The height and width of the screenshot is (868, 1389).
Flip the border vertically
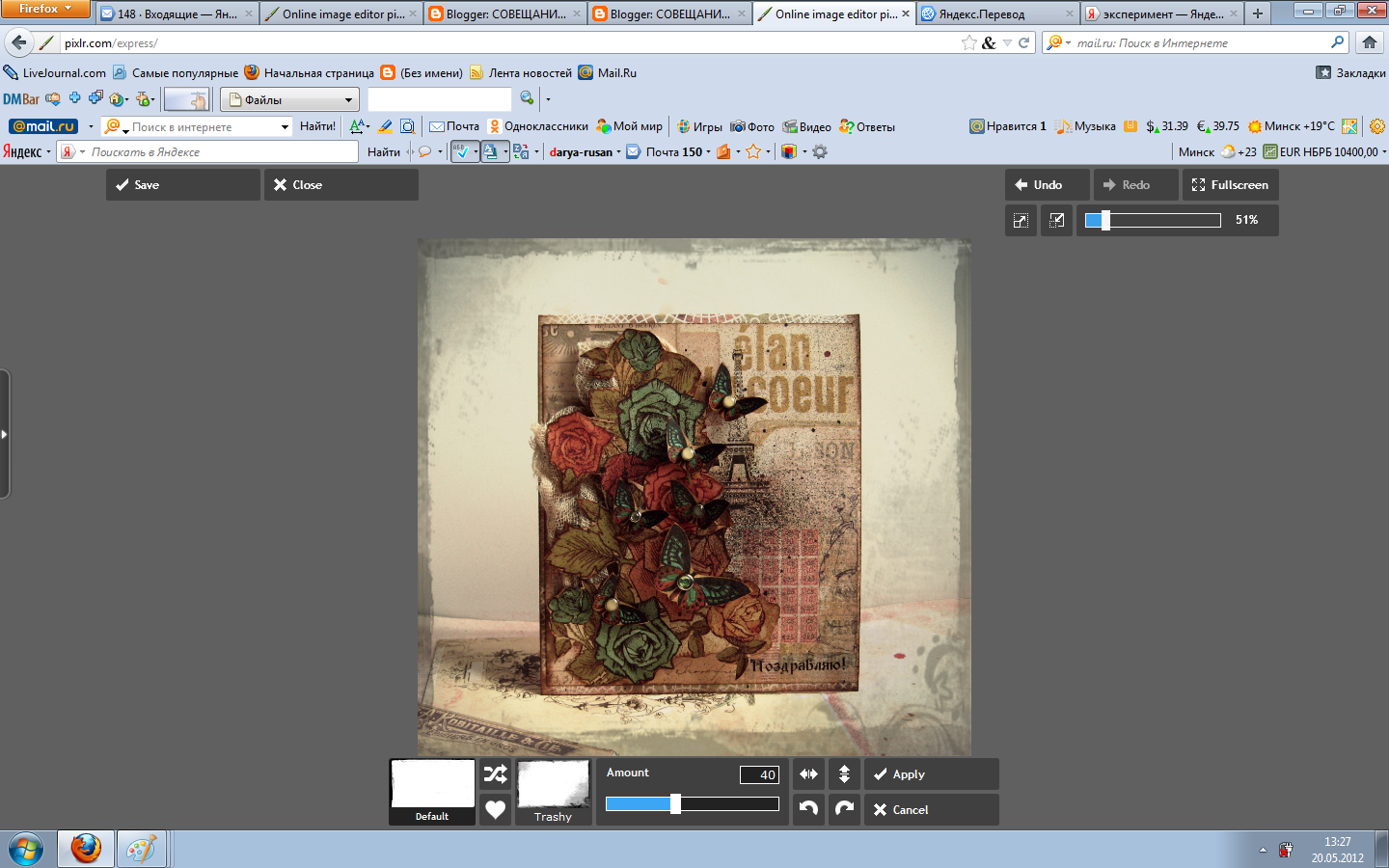tap(844, 774)
